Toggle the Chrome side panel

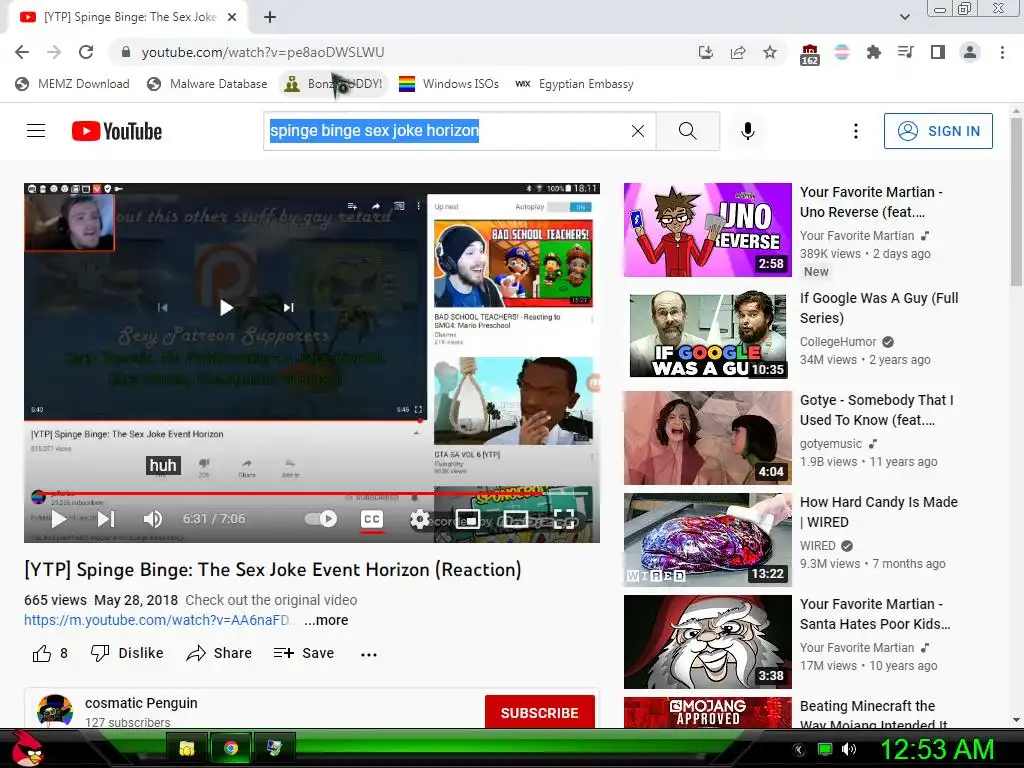point(938,52)
